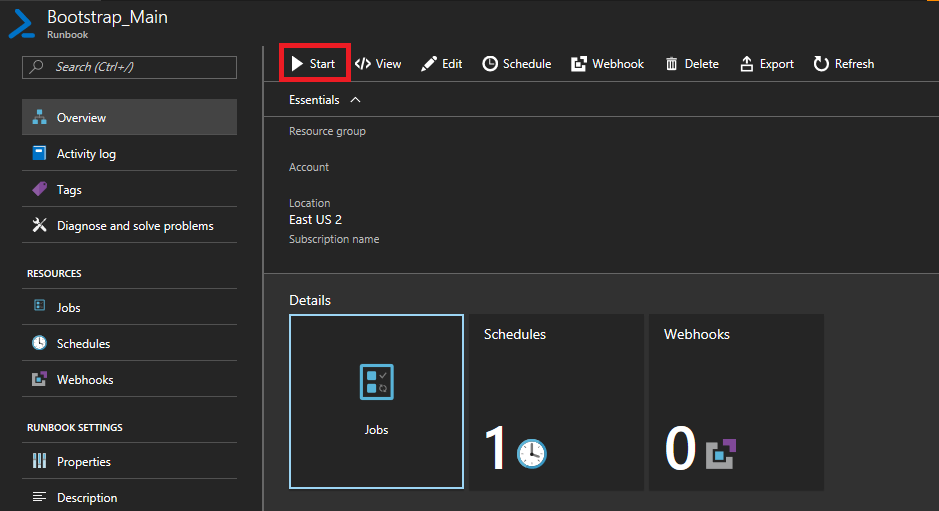The width and height of the screenshot is (939, 511).
Task: Click the Refresh button label
Action: tap(855, 64)
